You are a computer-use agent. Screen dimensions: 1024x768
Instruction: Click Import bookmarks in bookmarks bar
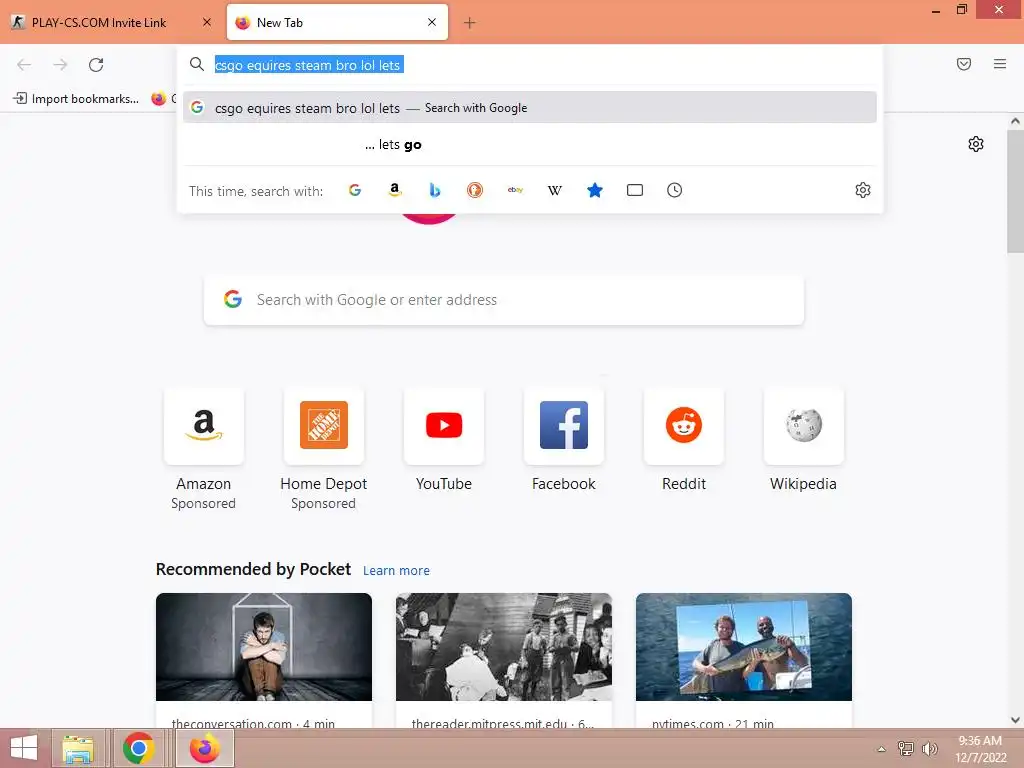76,99
